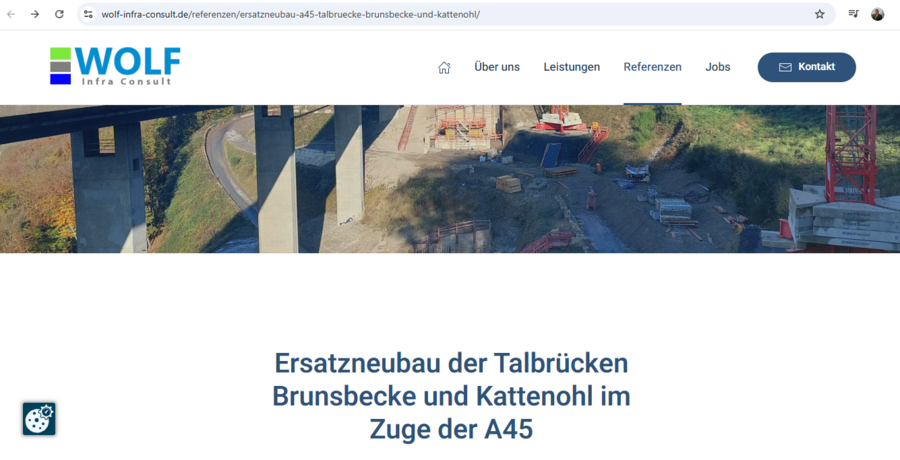Open the browser profile avatar
Screen dimensions: 900x460
coord(878,14)
